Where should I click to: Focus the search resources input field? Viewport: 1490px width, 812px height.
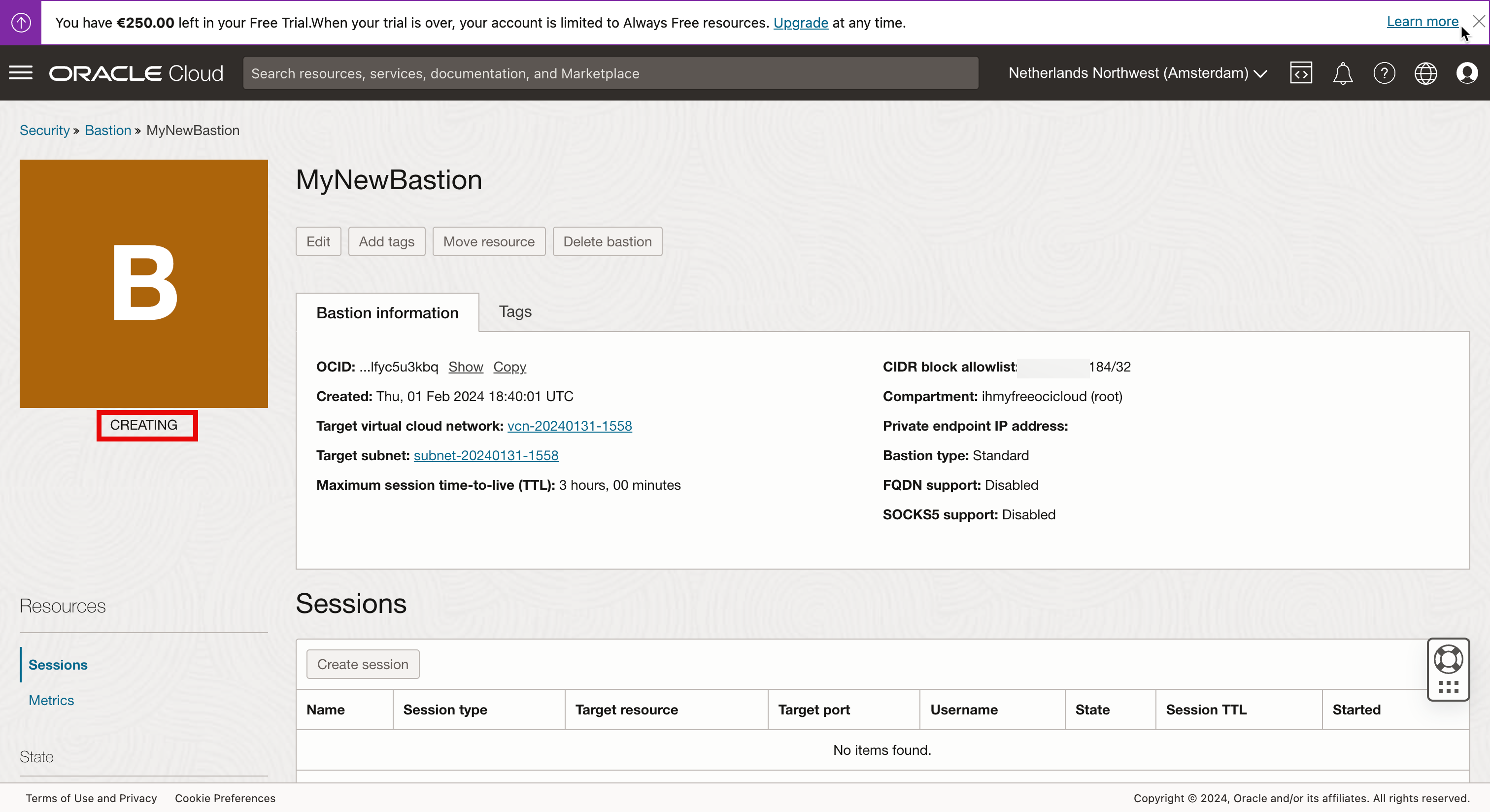[610, 73]
